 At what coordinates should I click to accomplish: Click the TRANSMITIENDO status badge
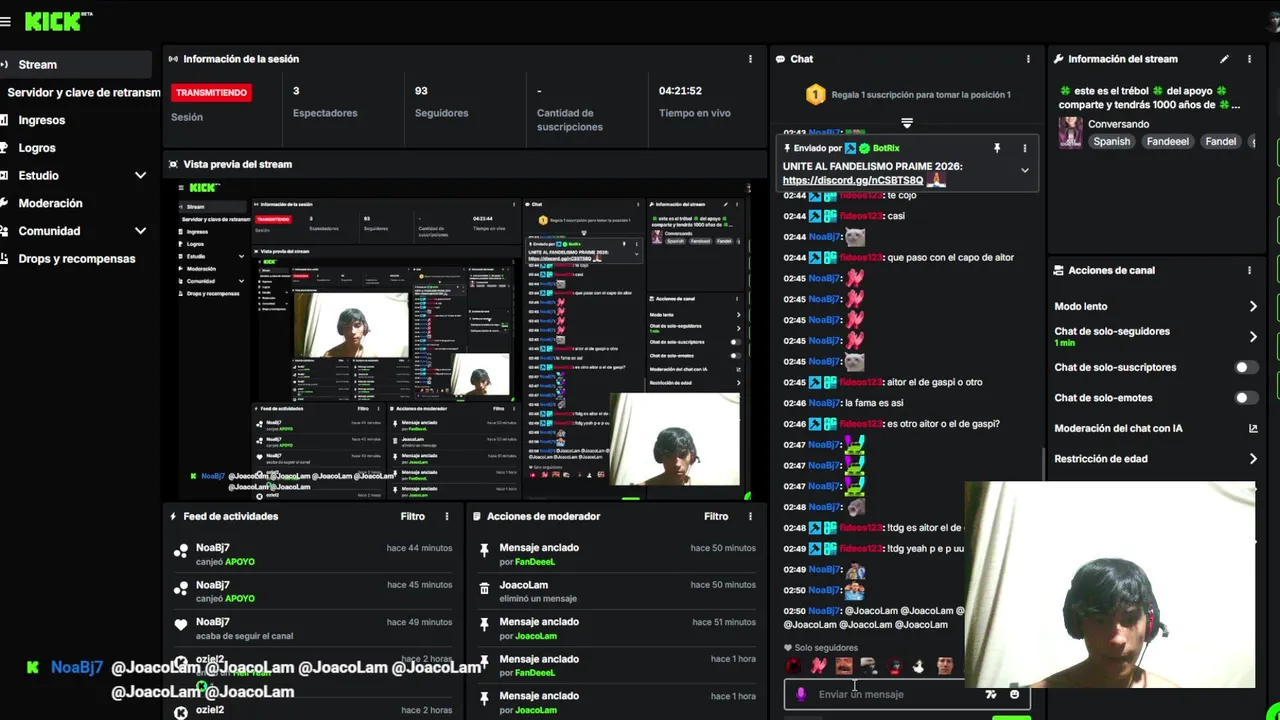(211, 92)
